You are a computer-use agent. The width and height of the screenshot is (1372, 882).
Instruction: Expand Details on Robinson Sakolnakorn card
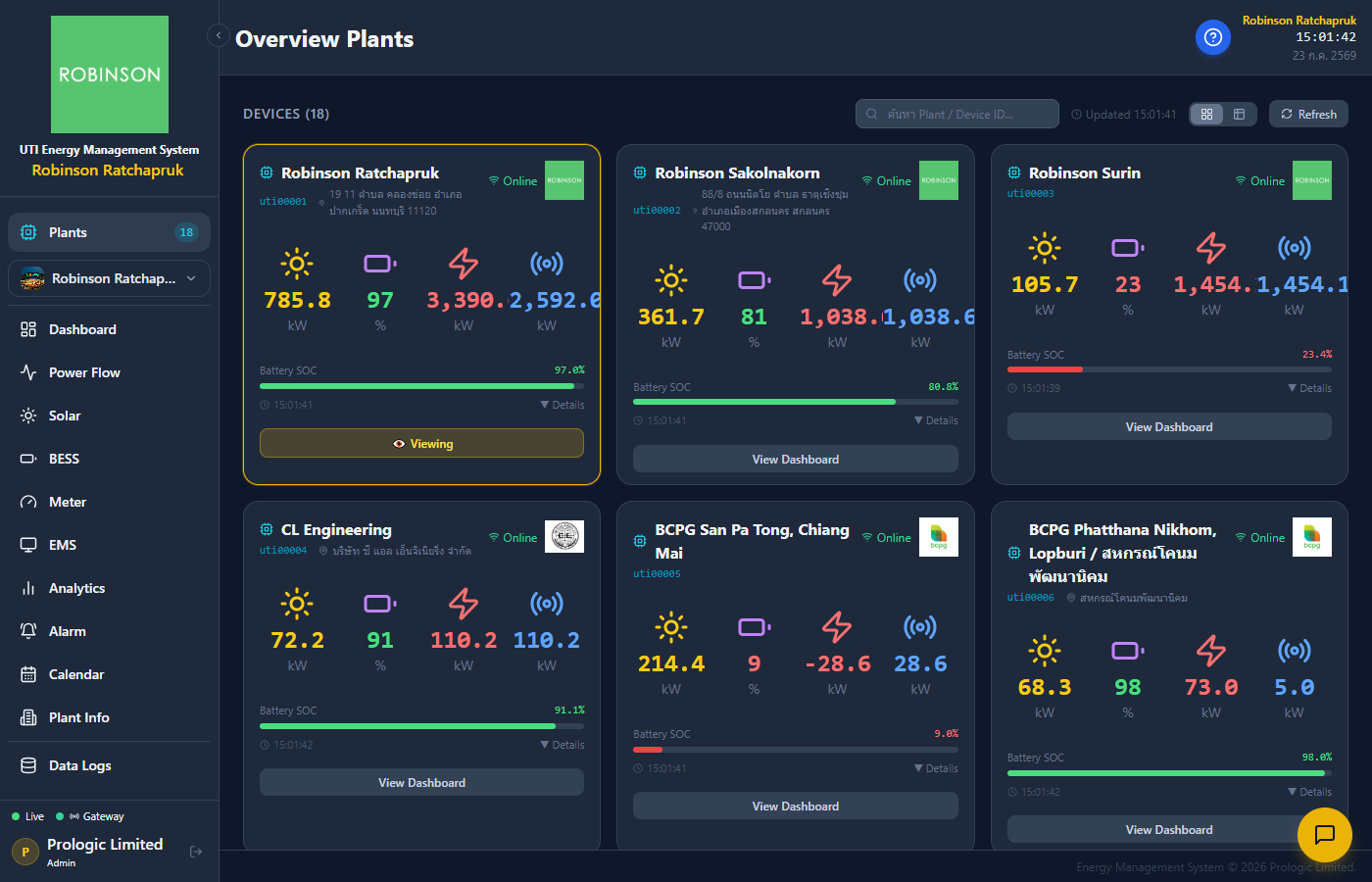click(x=936, y=420)
